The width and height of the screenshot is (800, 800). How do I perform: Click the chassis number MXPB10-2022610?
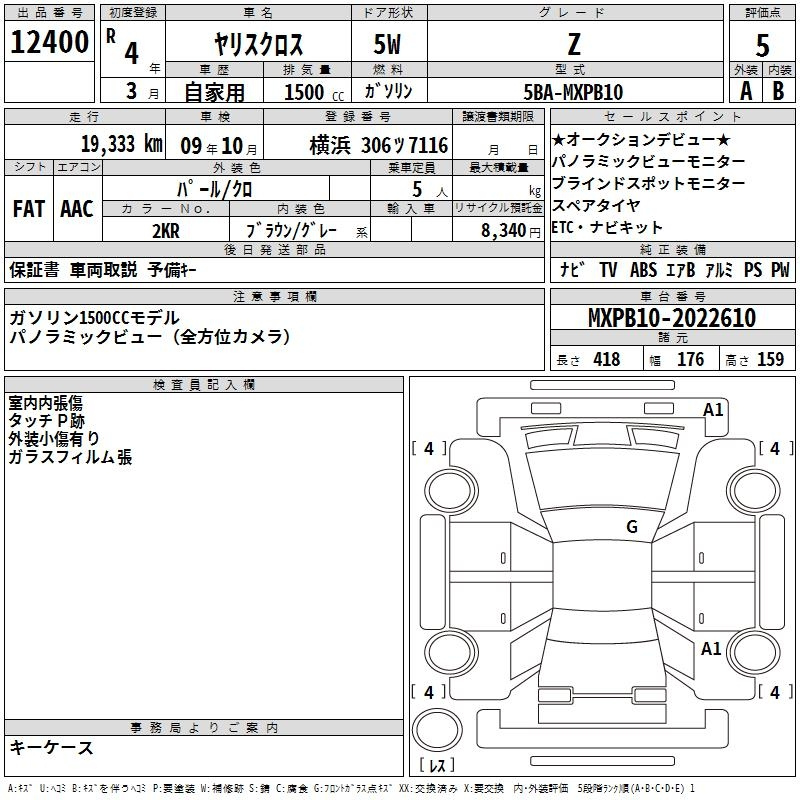[x=672, y=318]
